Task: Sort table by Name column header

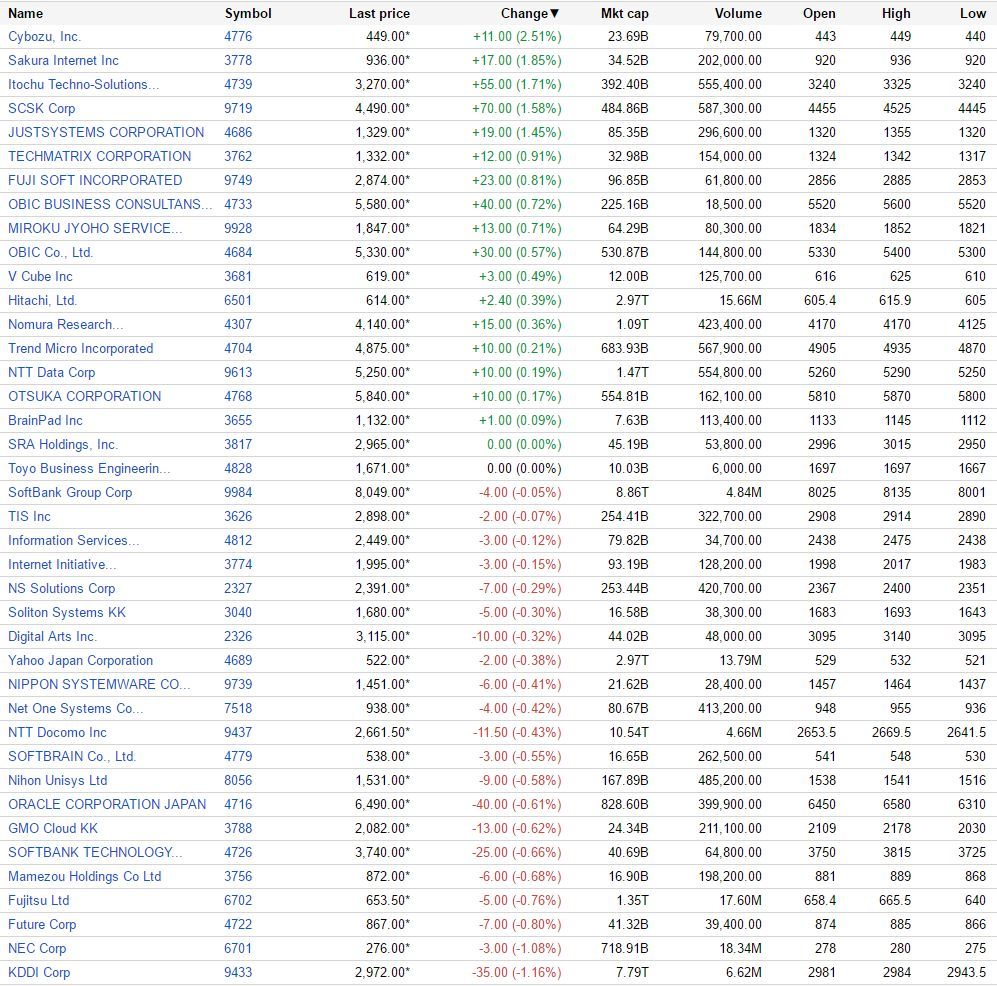Action: 25,13
